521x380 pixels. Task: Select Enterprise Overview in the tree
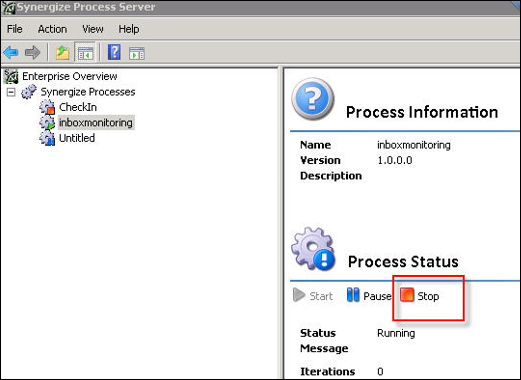[x=70, y=76]
